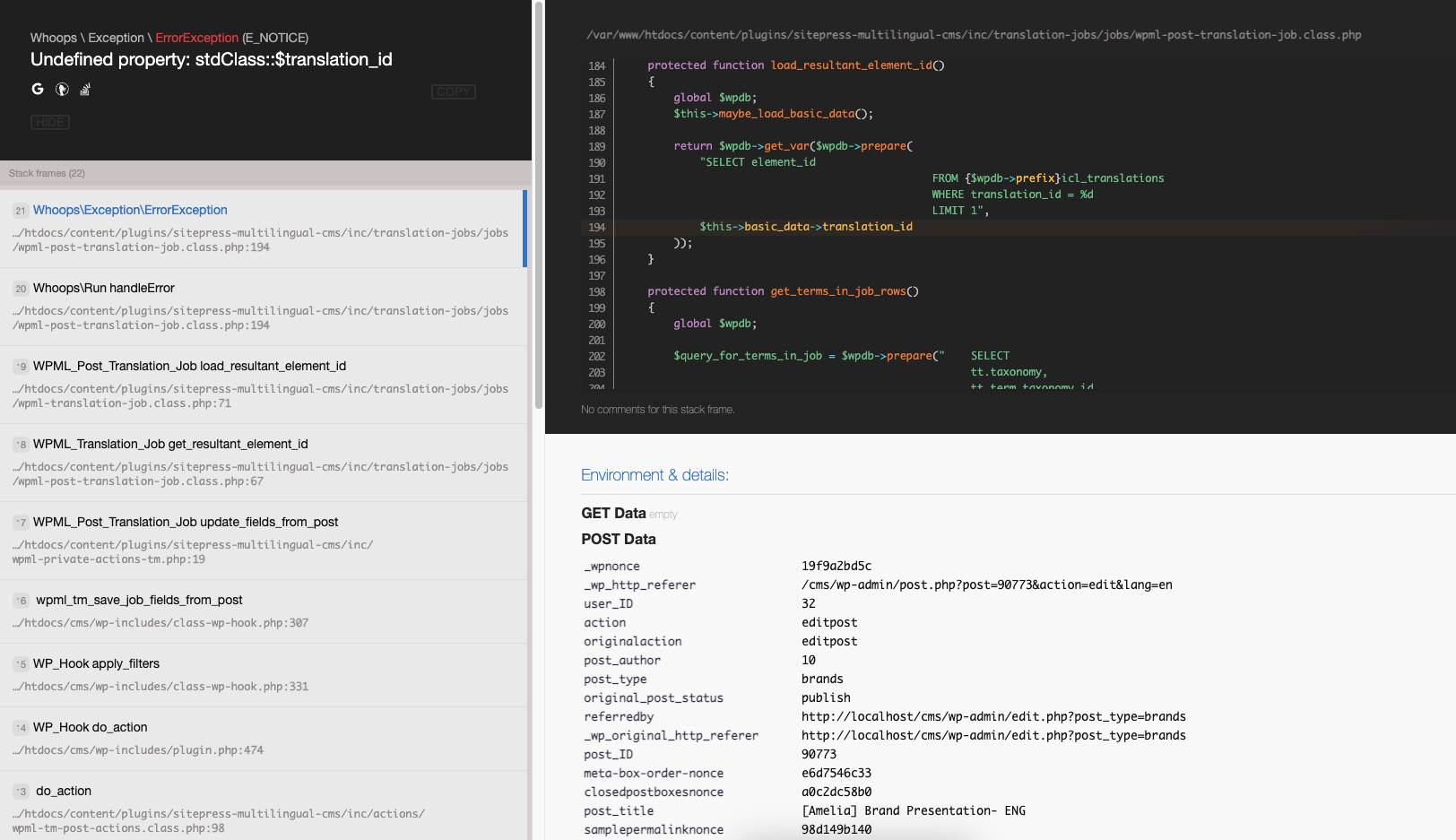Click the load_resultant_element_id function name
The height and width of the screenshot is (840, 1456).
(x=852, y=65)
